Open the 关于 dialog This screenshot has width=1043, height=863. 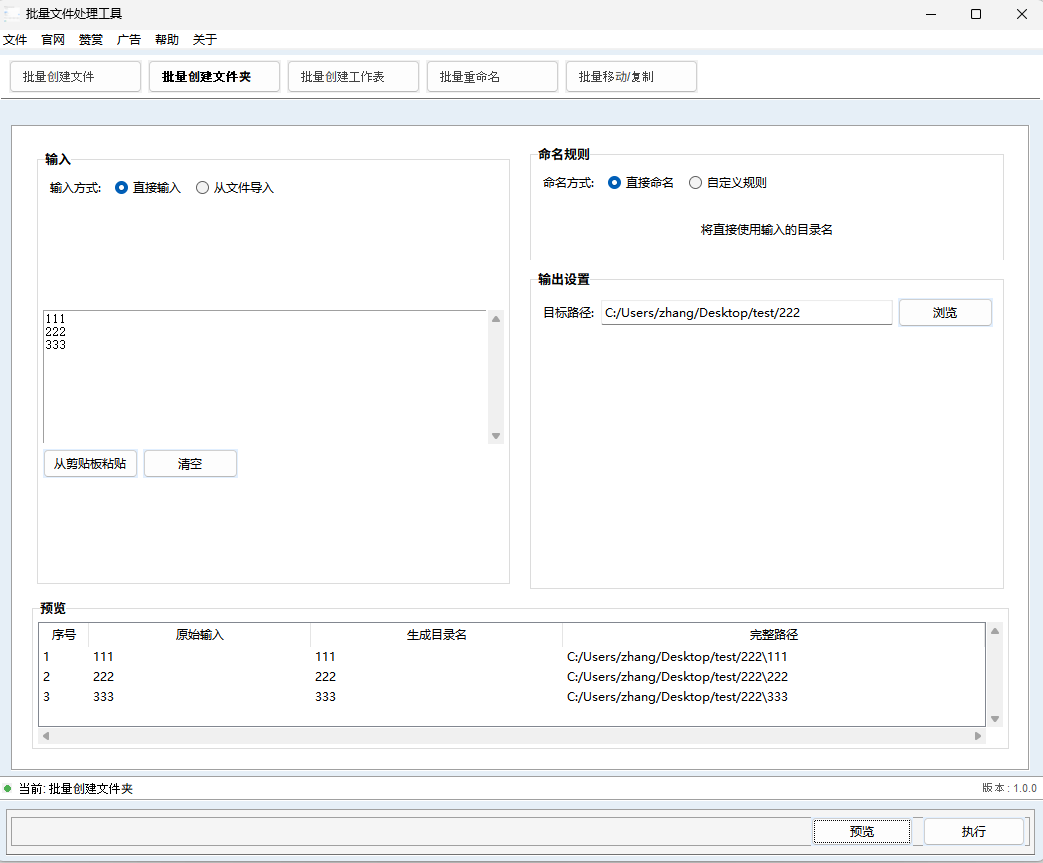(204, 39)
